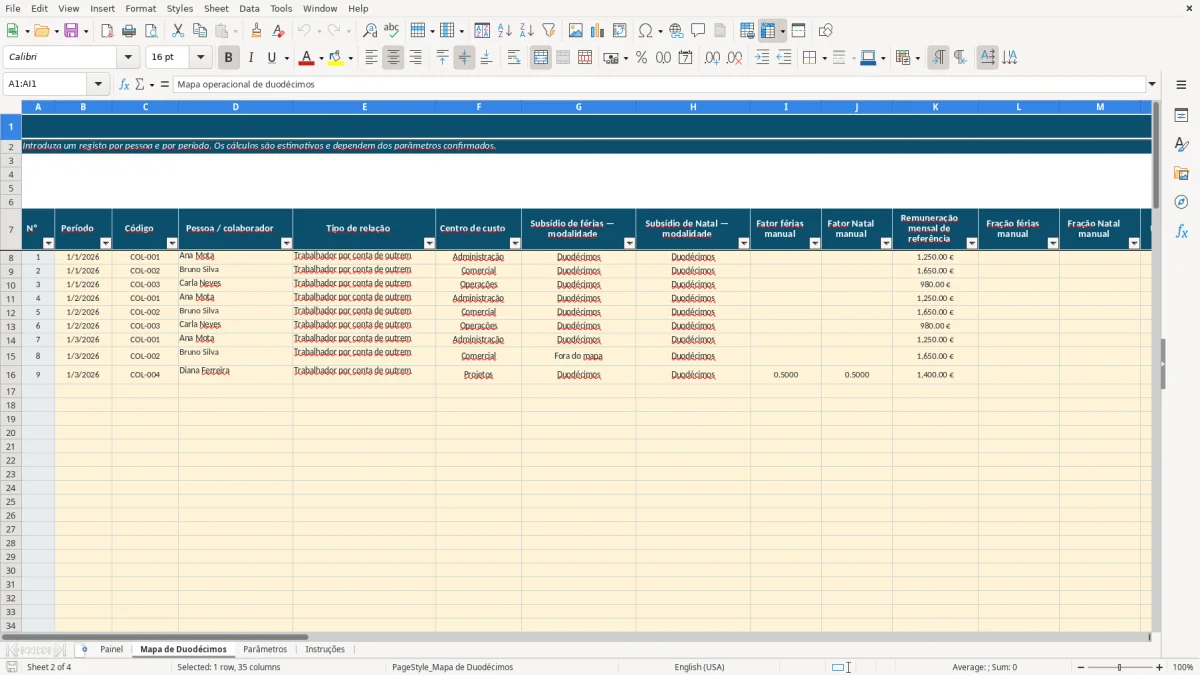Viewport: 1200px width, 675px height.
Task: Toggle horizontal center alignment
Action: pyautogui.click(x=393, y=58)
